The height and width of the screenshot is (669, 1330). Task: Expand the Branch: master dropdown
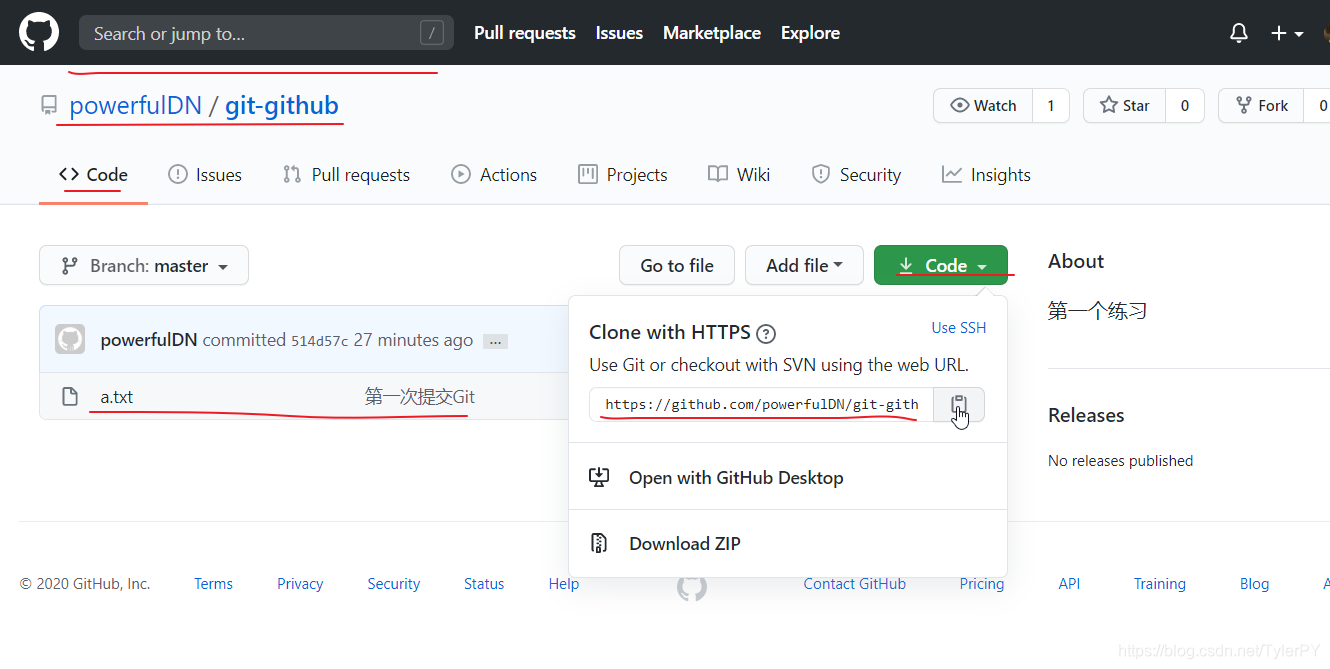click(144, 266)
